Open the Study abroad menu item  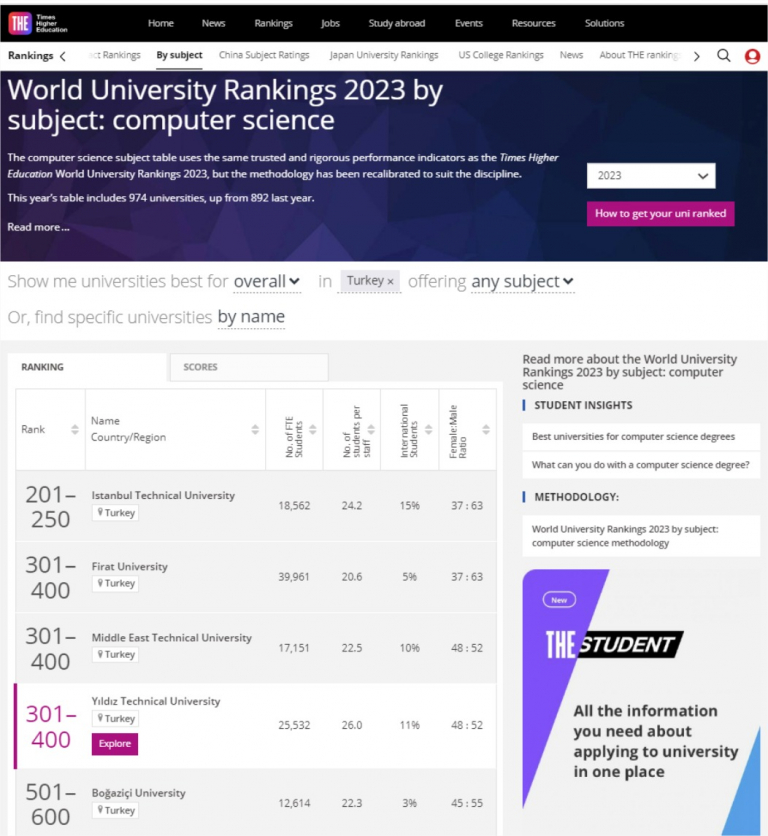397,23
